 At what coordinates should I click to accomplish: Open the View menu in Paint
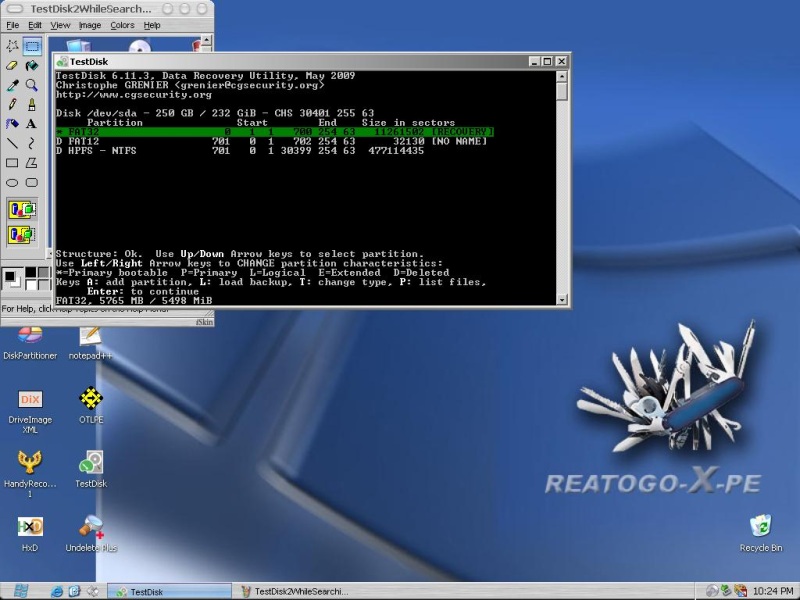(60, 25)
